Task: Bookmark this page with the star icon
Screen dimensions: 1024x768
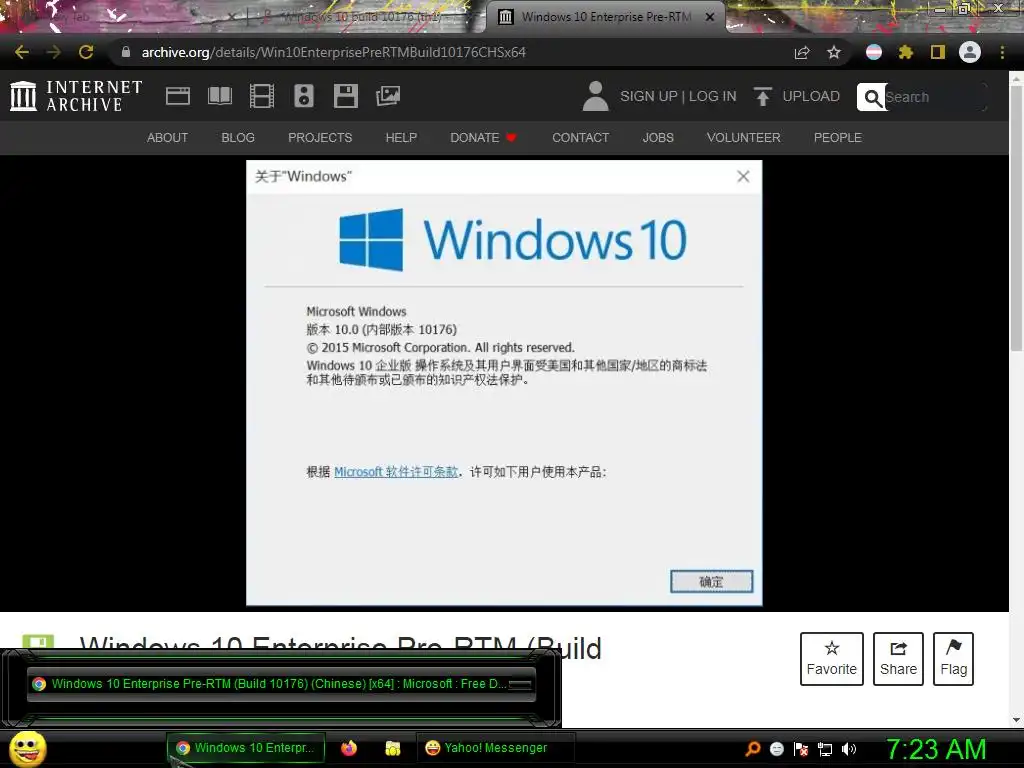Action: tap(833, 52)
